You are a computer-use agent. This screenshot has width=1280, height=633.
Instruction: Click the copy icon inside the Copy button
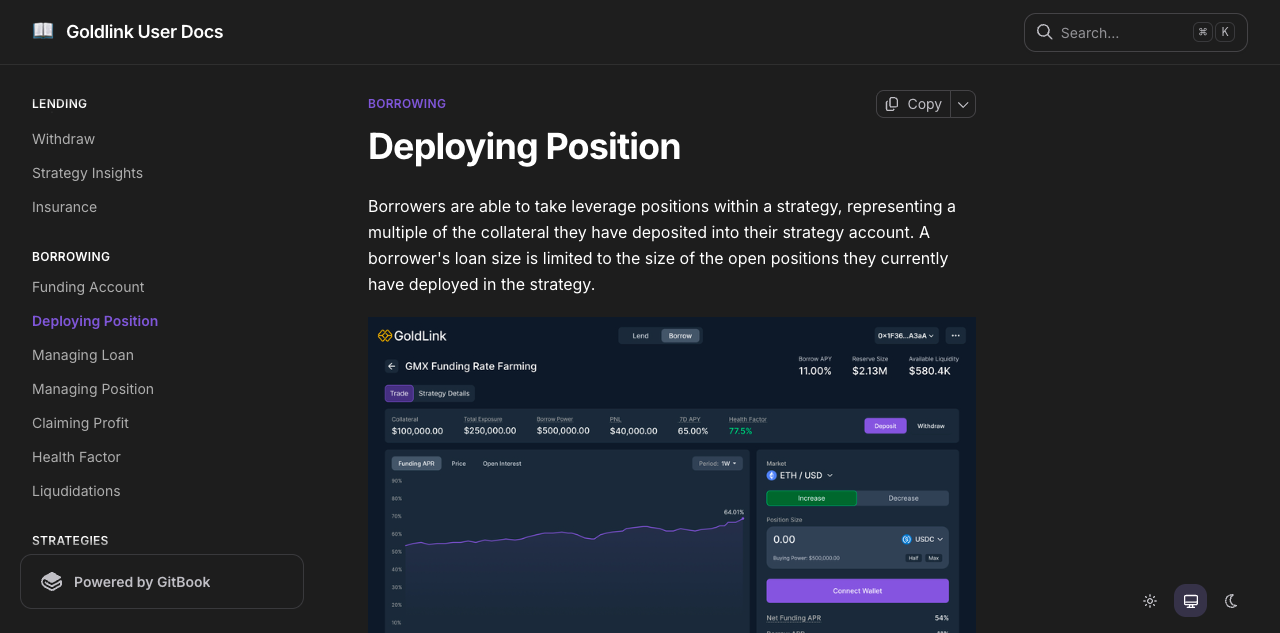(891, 104)
